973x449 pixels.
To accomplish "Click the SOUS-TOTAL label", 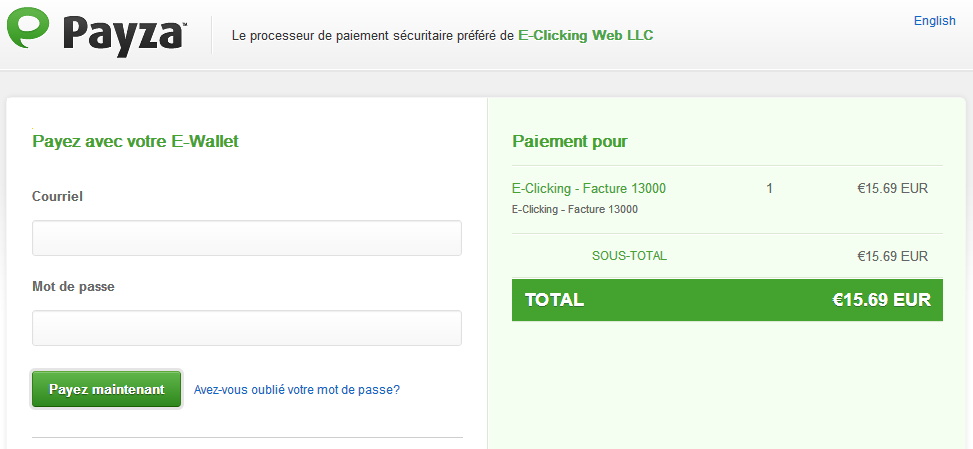I will coord(629,256).
